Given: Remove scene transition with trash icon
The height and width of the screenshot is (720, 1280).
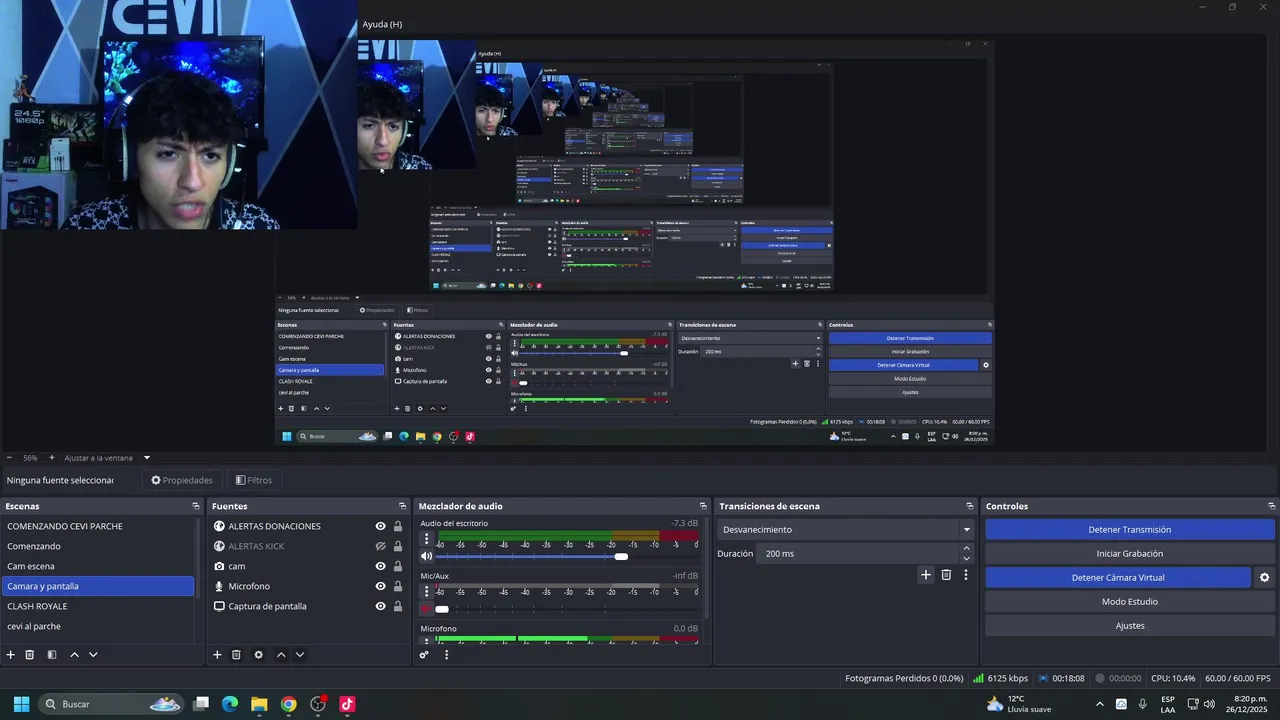Looking at the screenshot, I should [x=946, y=575].
